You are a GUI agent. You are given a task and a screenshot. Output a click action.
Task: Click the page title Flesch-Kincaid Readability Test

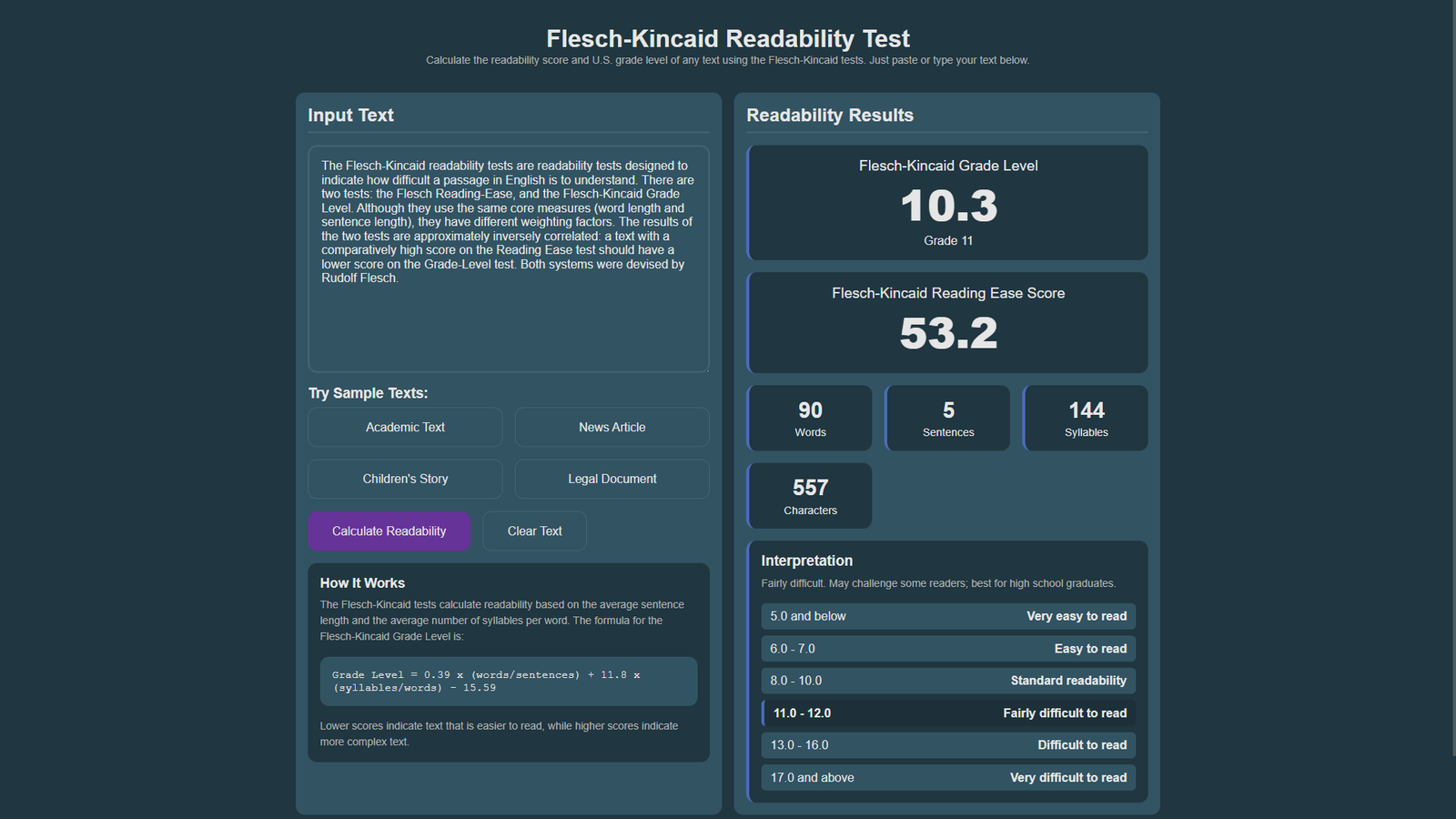(728, 38)
